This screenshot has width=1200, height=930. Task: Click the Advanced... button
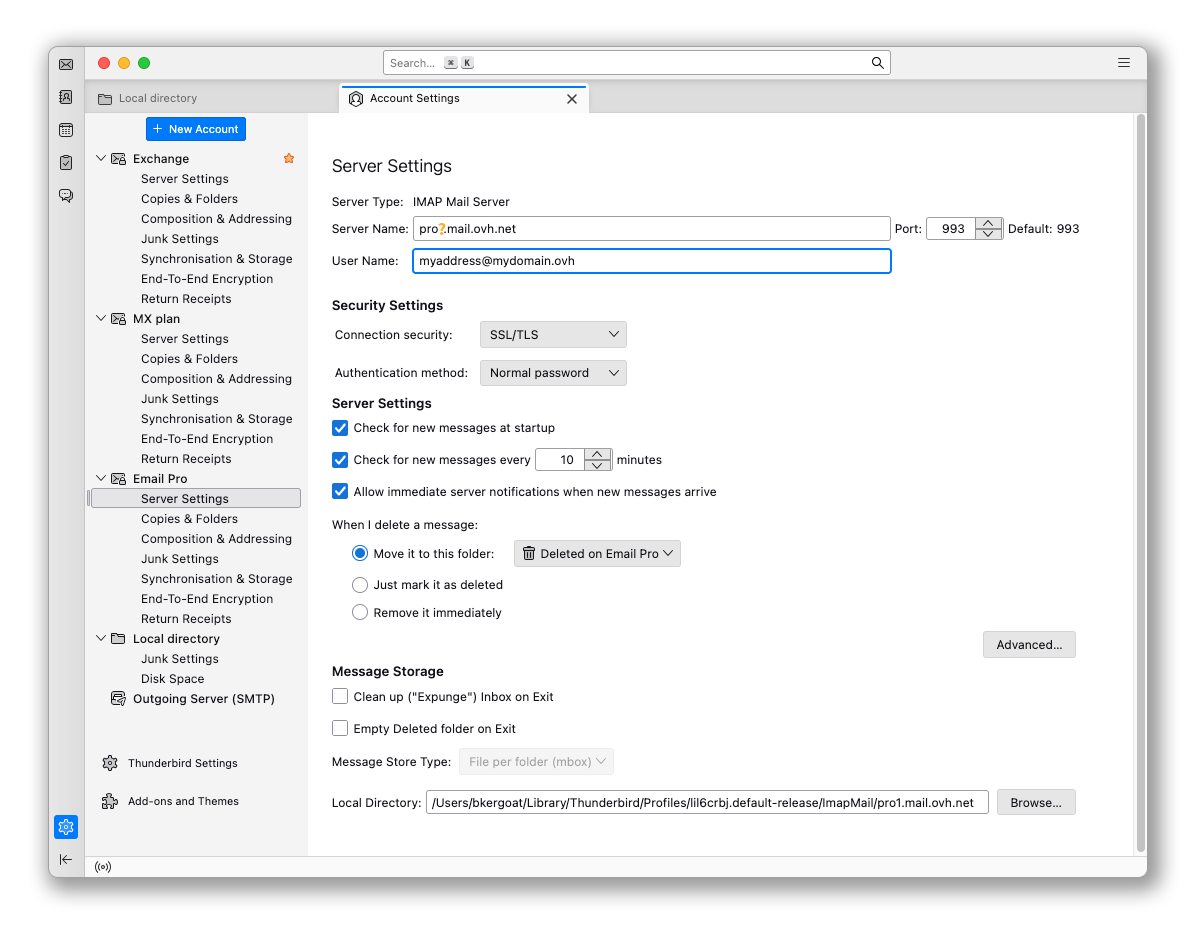click(x=1029, y=645)
